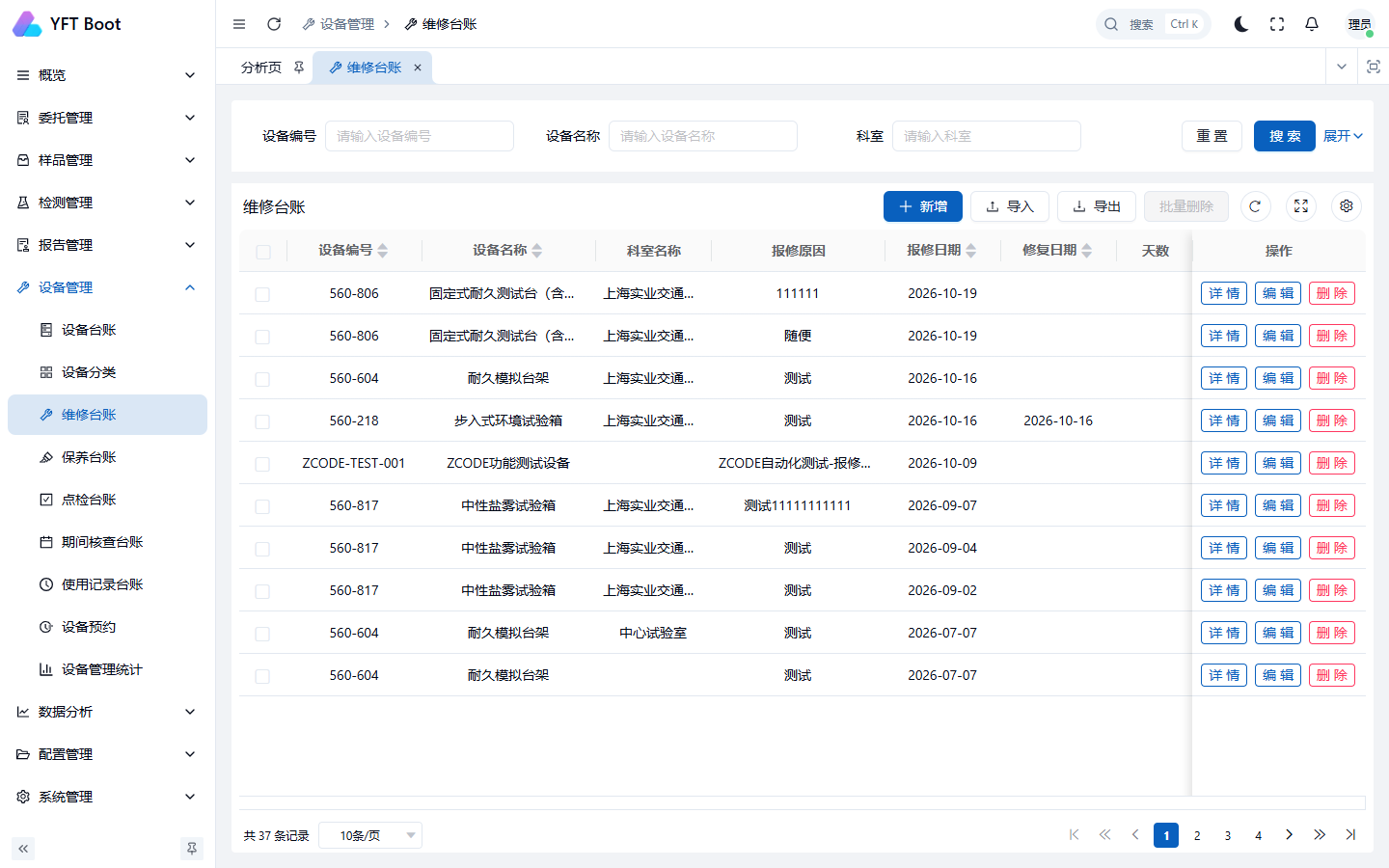
Task: Check the 步入式环境试验箱 row checkbox
Action: [x=262, y=421]
